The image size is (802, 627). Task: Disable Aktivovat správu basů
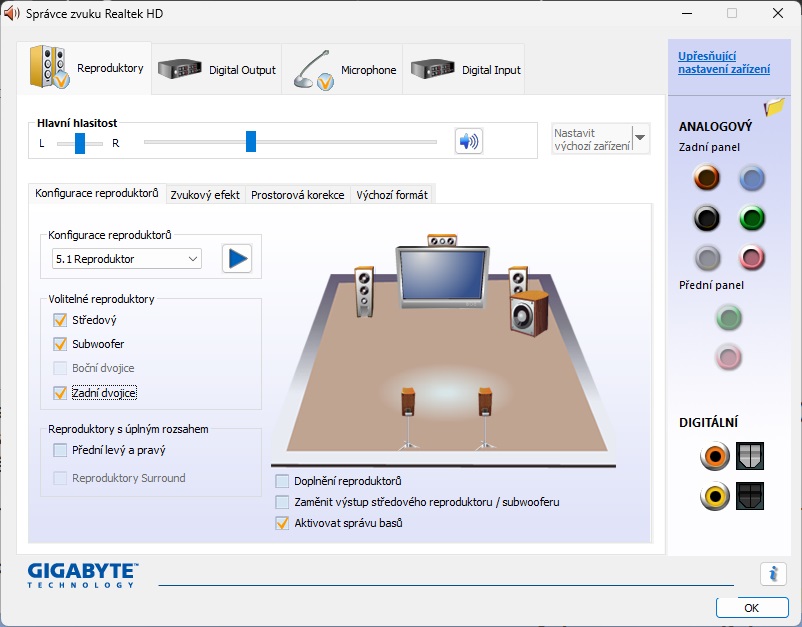point(282,523)
